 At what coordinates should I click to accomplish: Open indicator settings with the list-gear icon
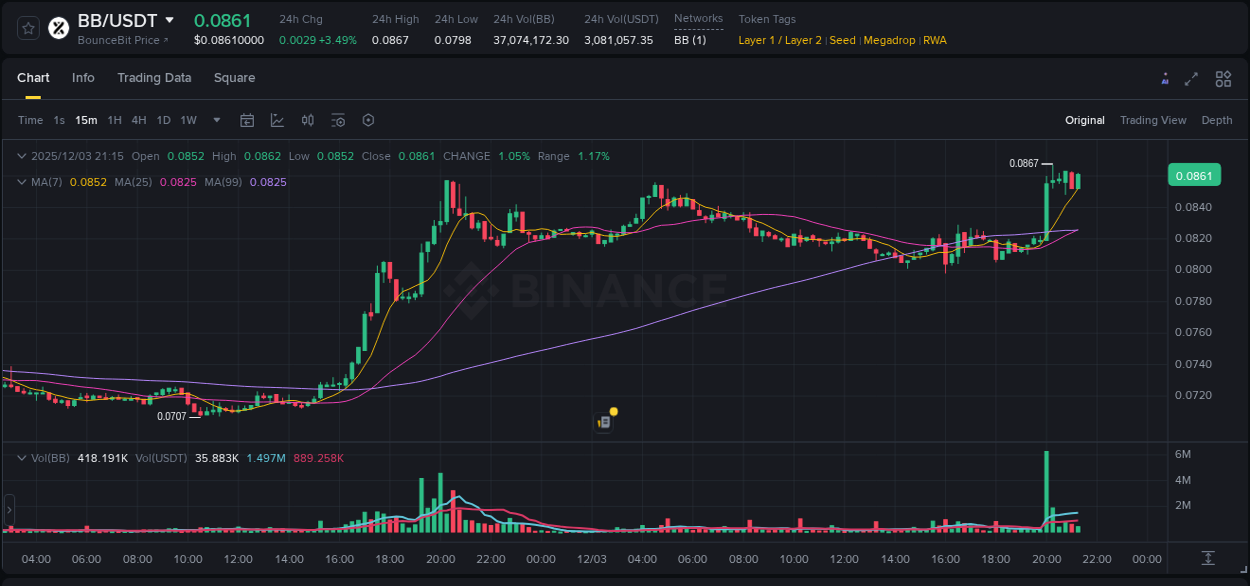[338, 120]
